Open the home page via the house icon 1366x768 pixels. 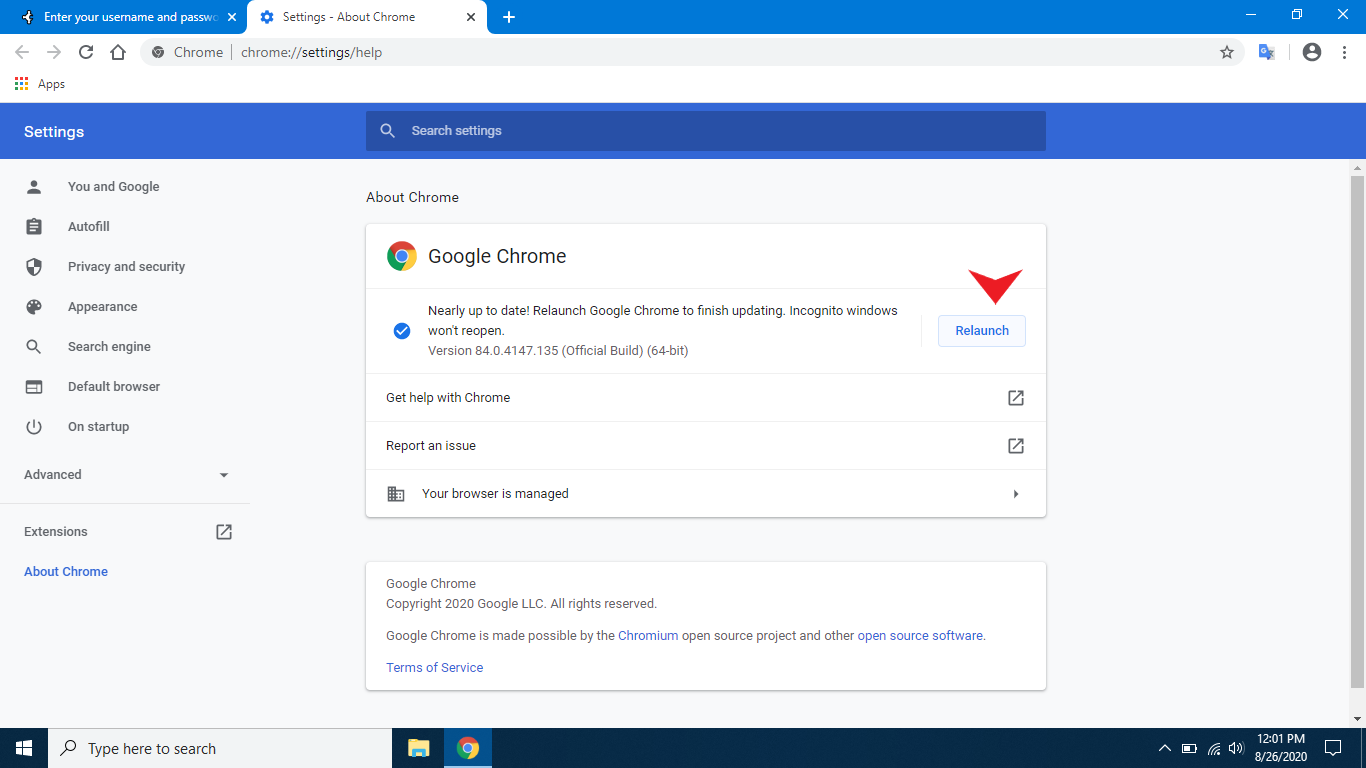pyautogui.click(x=118, y=52)
